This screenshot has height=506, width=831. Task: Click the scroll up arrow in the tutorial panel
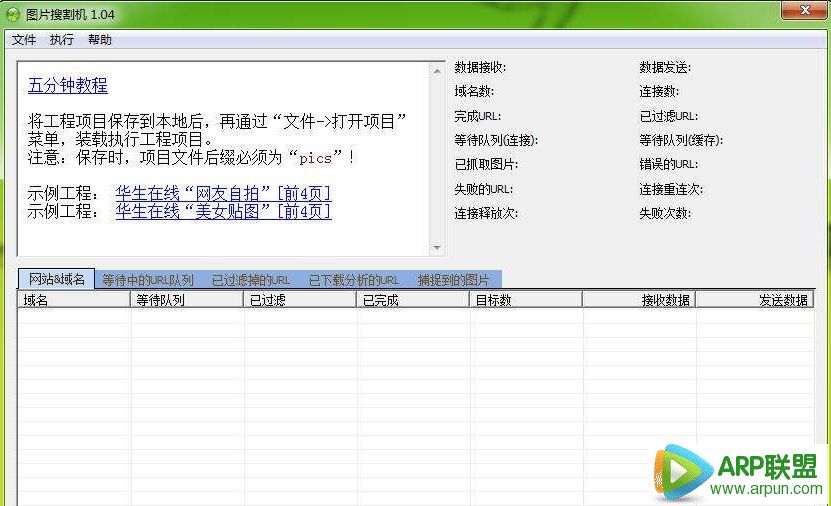[437, 69]
